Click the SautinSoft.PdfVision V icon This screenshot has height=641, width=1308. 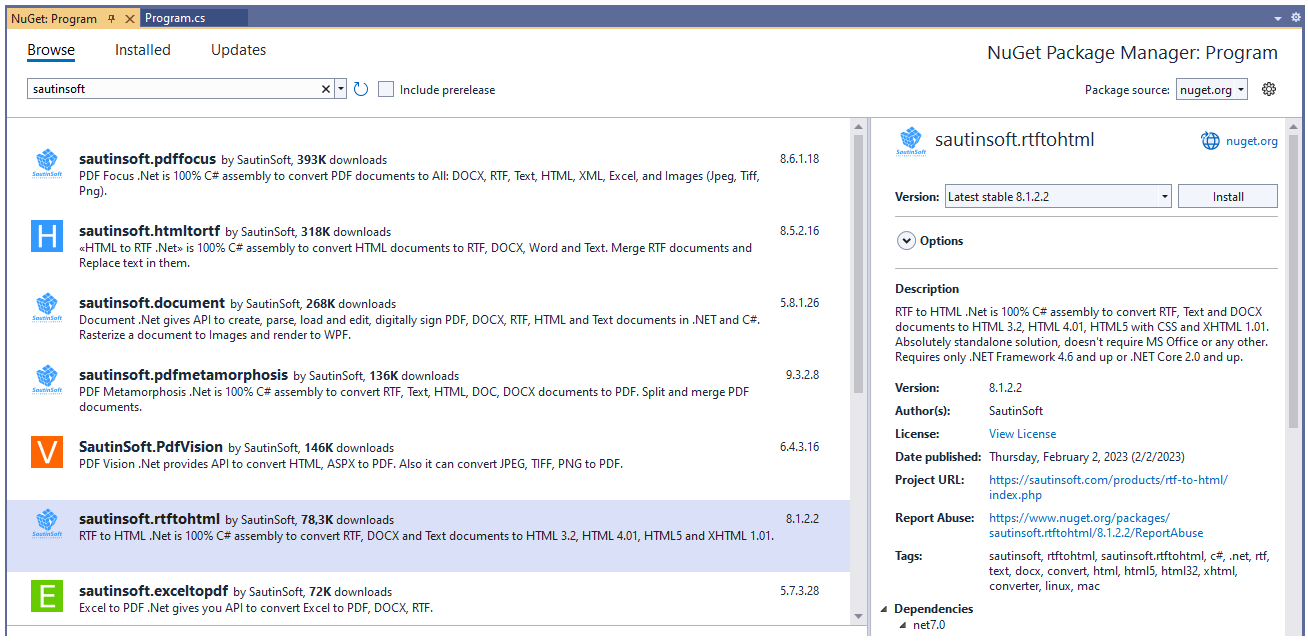pyautogui.click(x=46, y=453)
